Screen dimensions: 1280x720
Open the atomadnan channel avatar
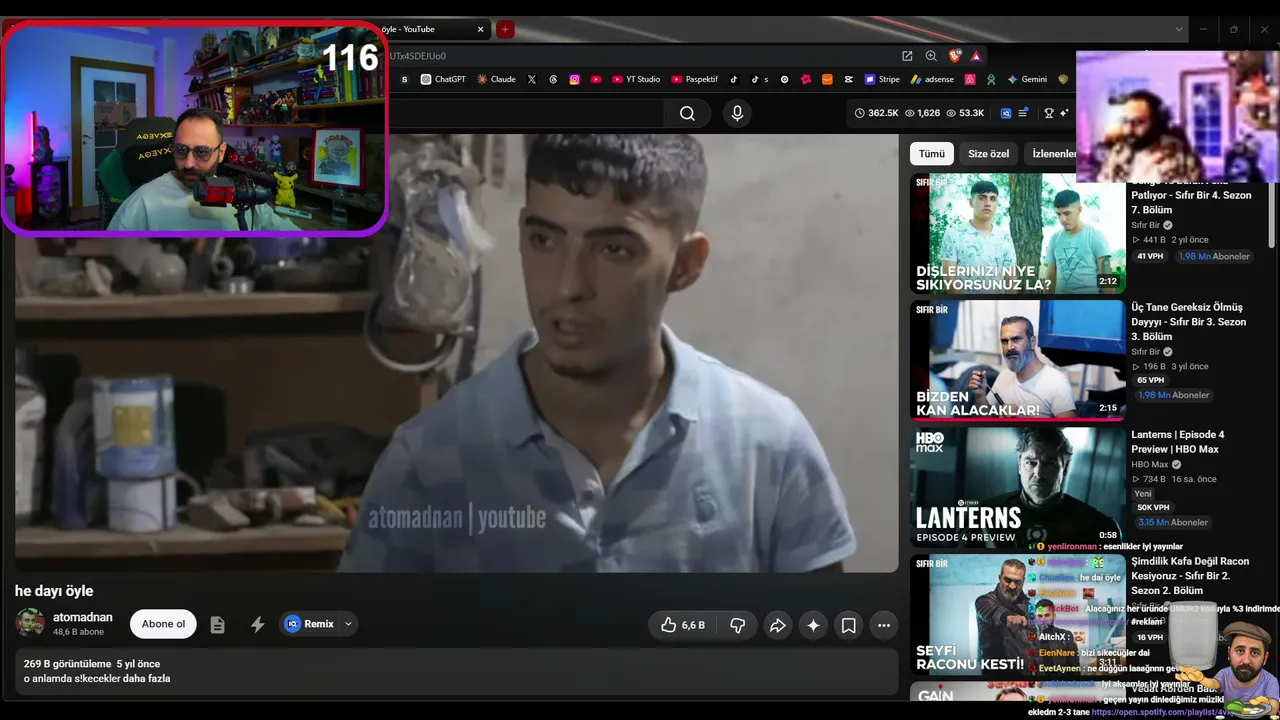pyautogui.click(x=30, y=623)
